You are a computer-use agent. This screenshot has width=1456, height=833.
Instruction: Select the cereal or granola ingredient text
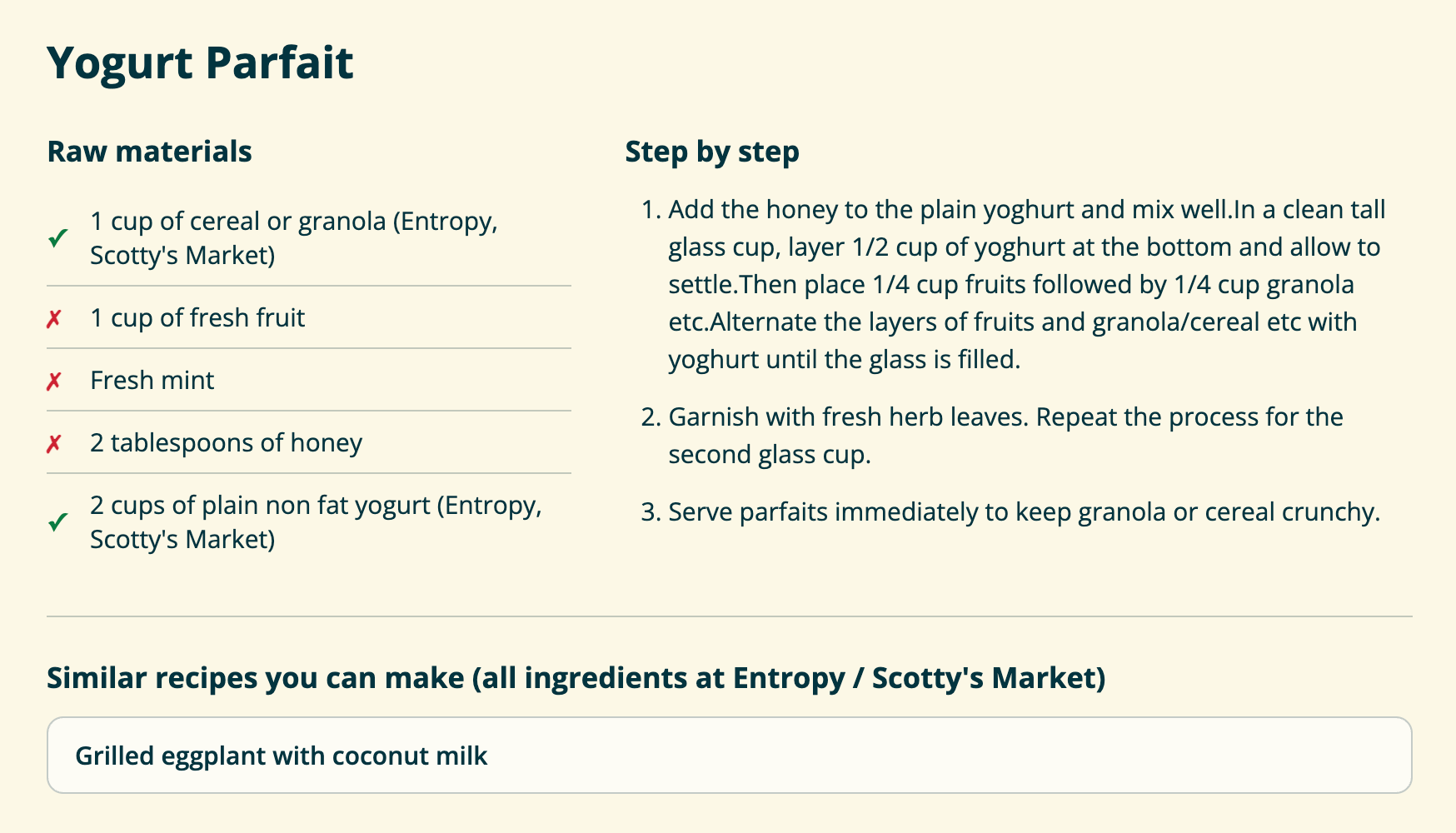click(x=293, y=238)
